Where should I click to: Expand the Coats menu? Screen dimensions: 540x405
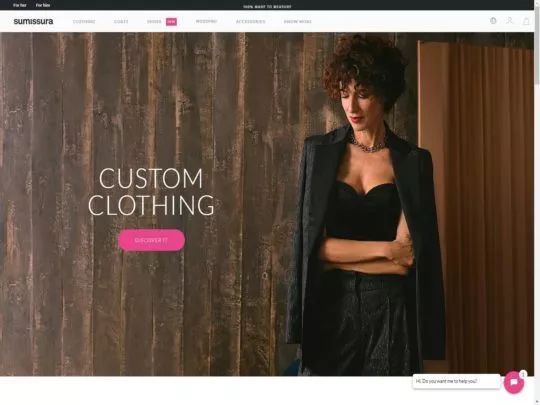[121, 22]
